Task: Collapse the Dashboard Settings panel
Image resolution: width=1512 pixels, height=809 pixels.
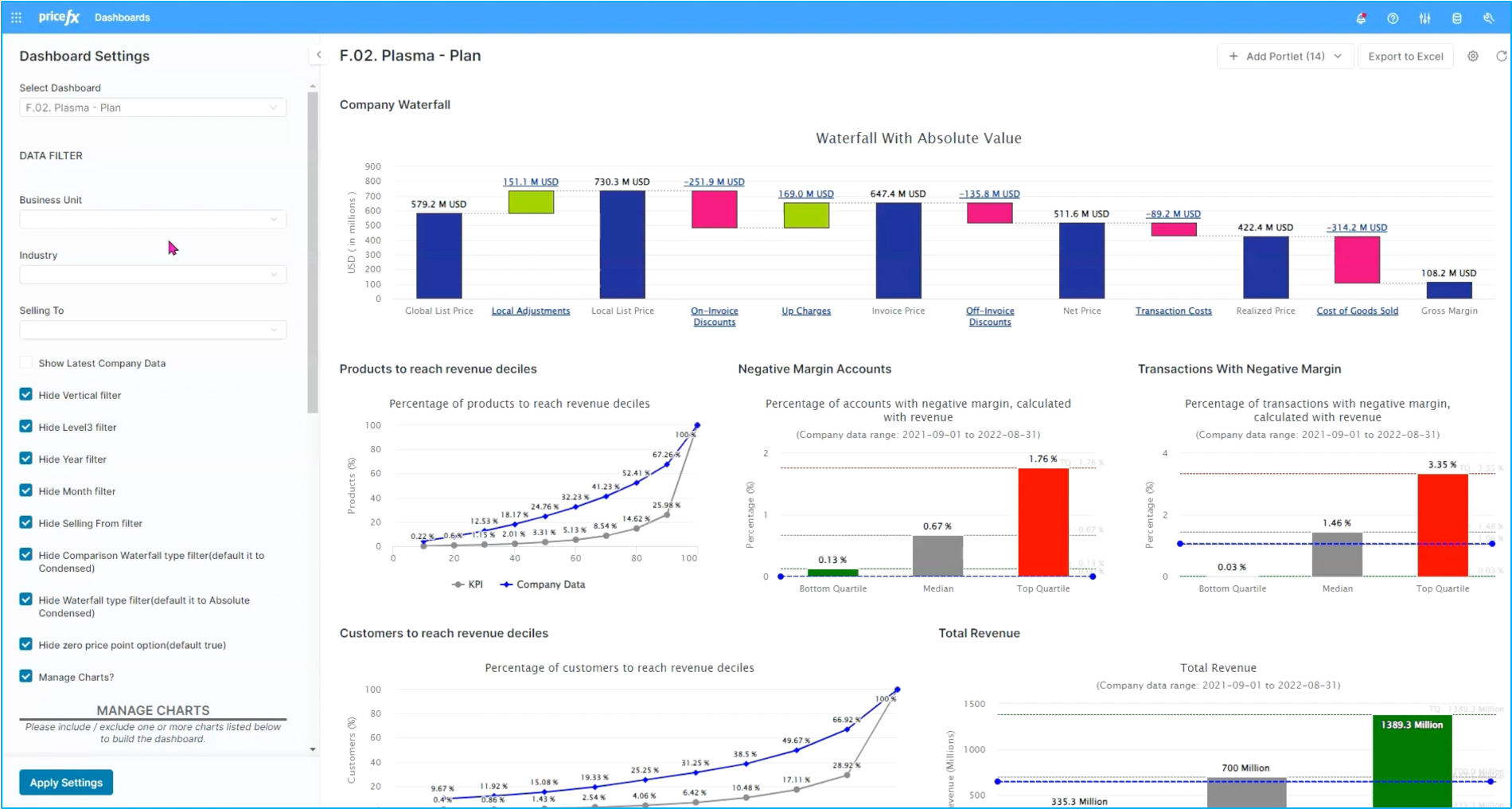Action: (318, 55)
